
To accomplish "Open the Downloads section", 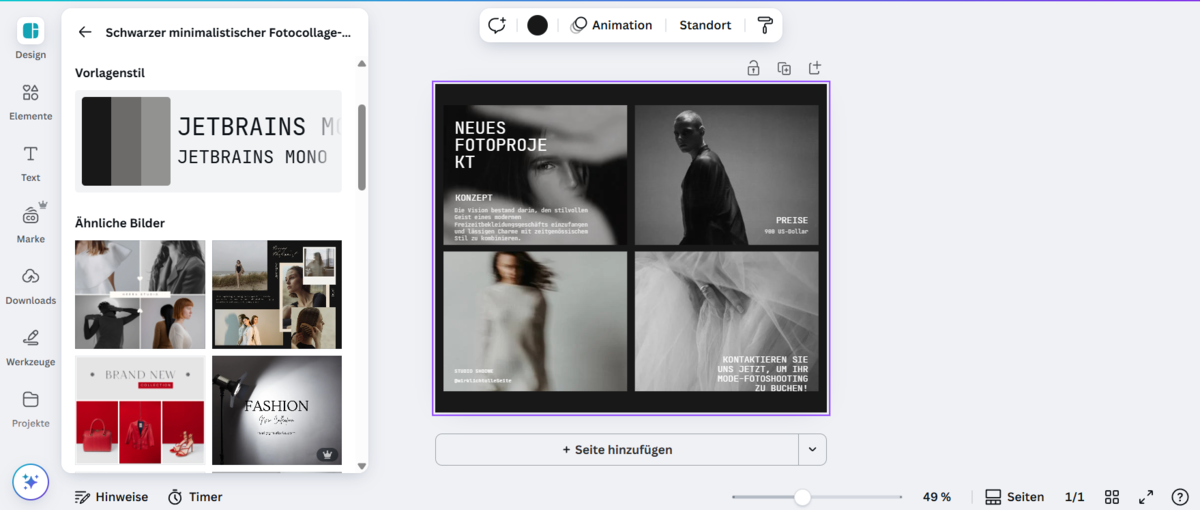I will (x=30, y=277).
